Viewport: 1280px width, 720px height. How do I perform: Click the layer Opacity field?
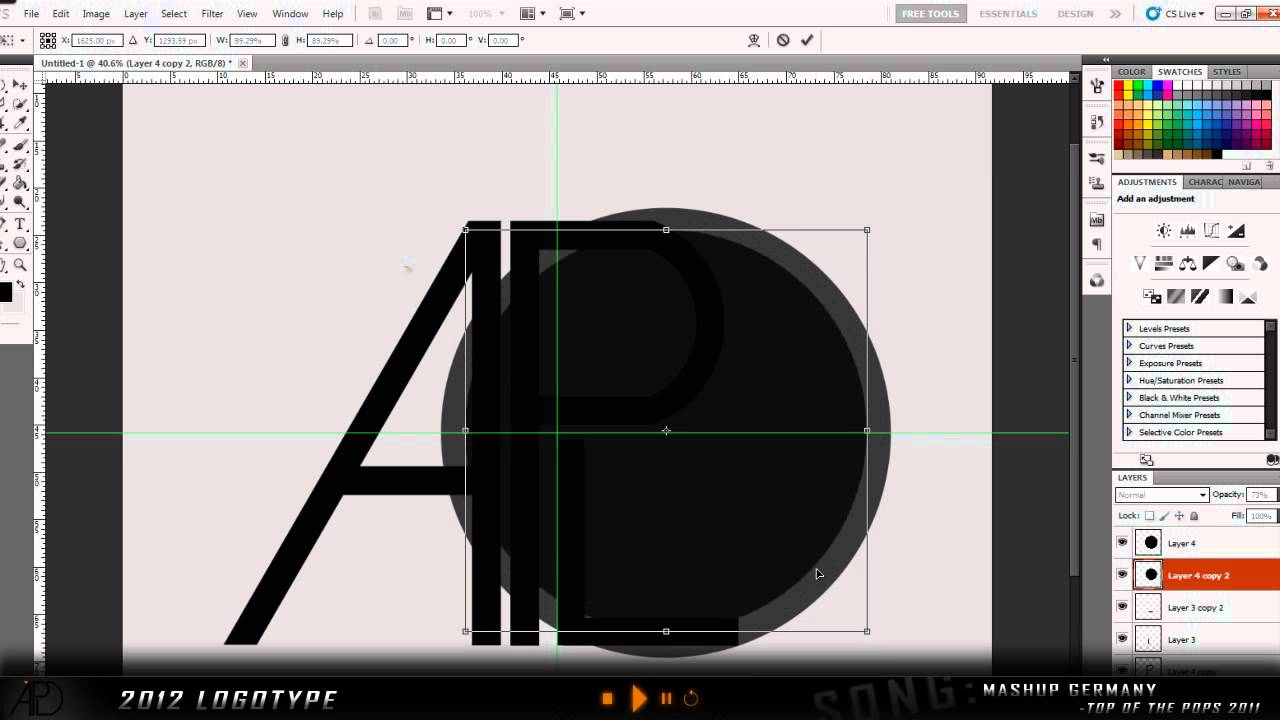1259,495
